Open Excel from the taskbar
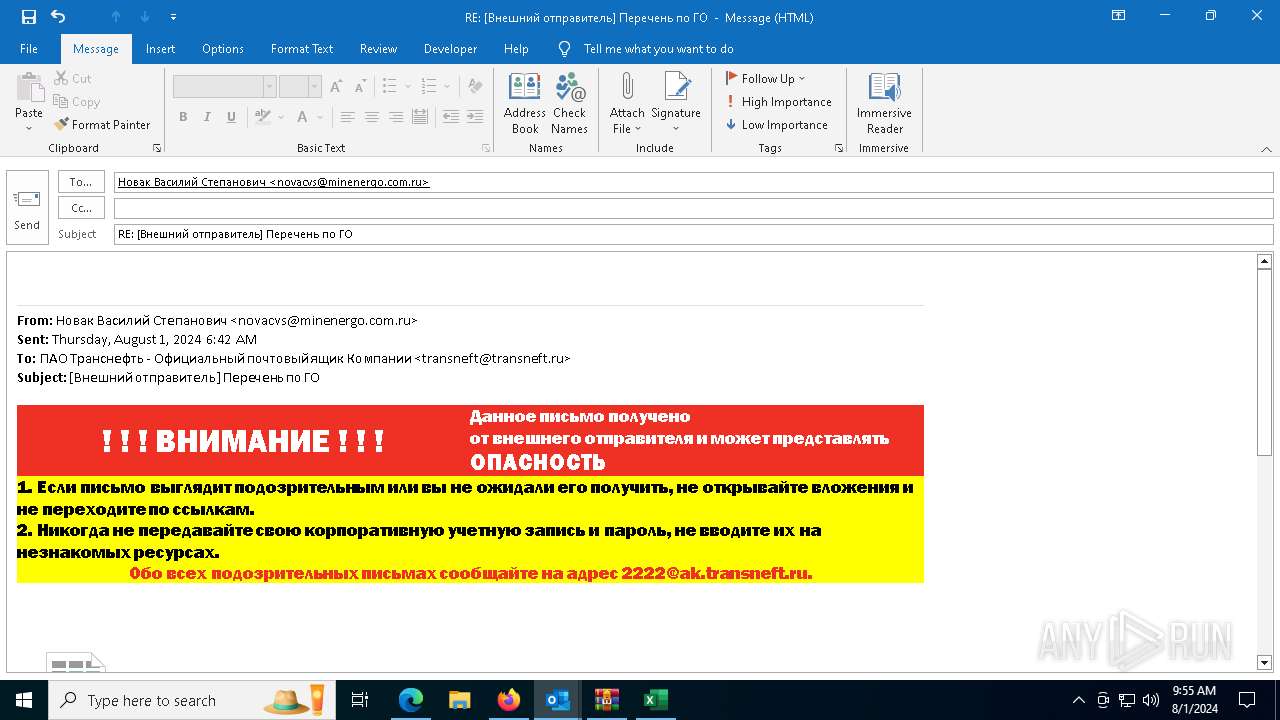This screenshot has width=1280, height=720. (655, 700)
